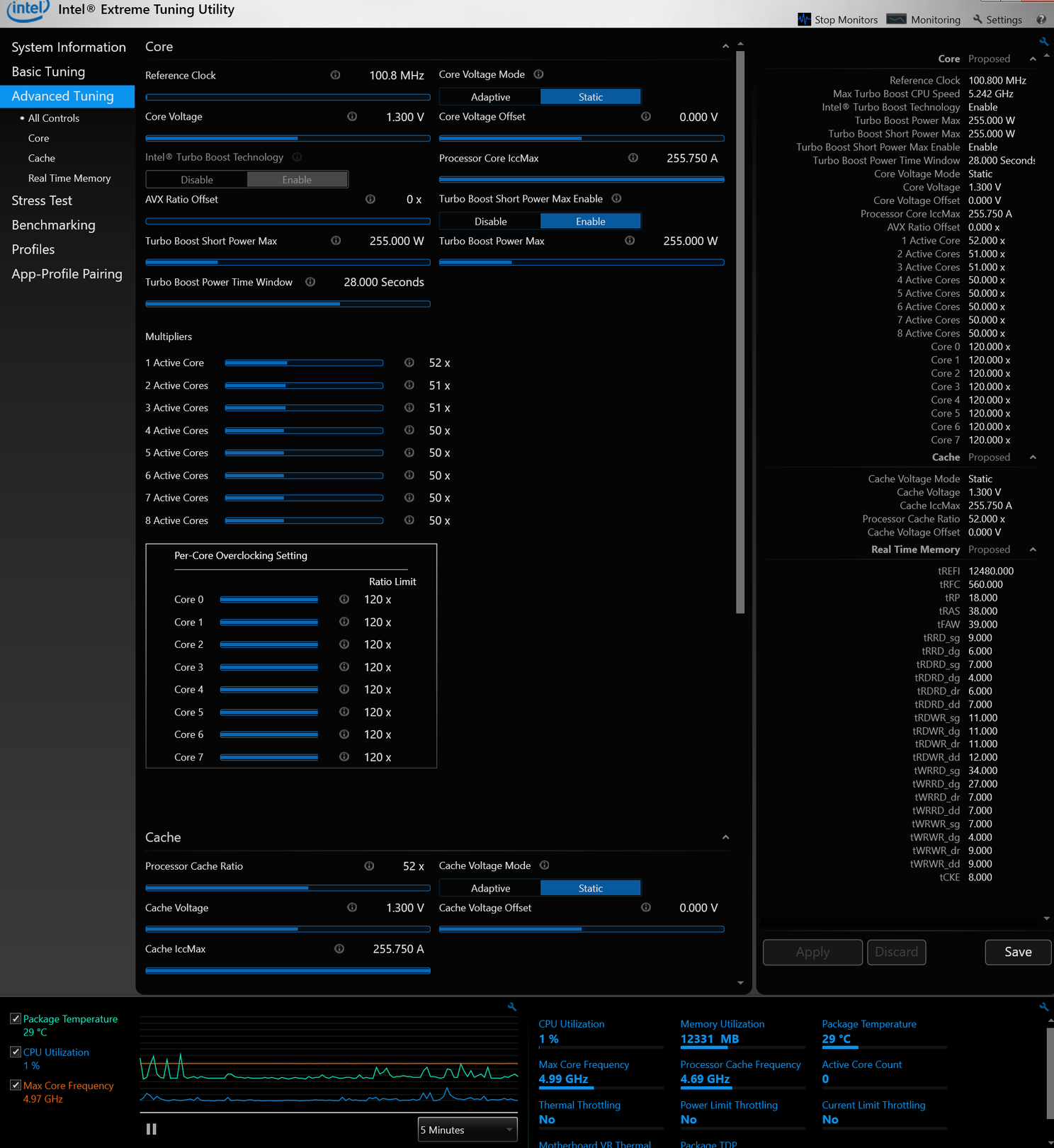
Task: Uncheck the Package Temperature checkbox
Action: click(16, 1018)
